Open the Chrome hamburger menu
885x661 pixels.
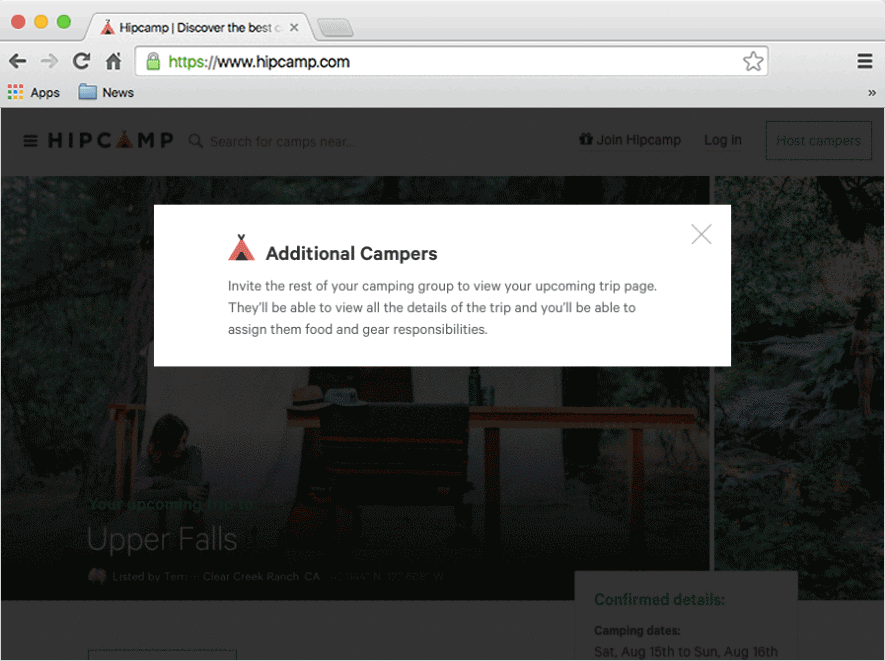[865, 61]
